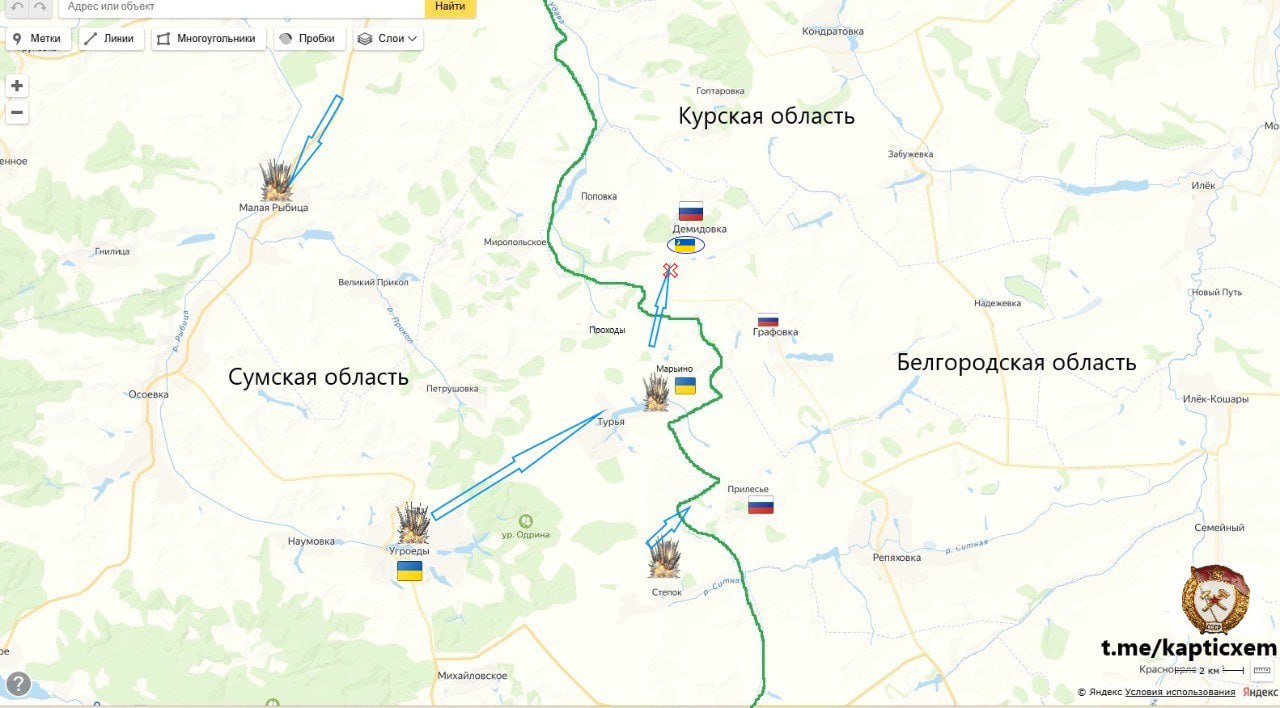Click the Russian flag marker above Демидовка
The width and height of the screenshot is (1280, 708).
pos(691,211)
